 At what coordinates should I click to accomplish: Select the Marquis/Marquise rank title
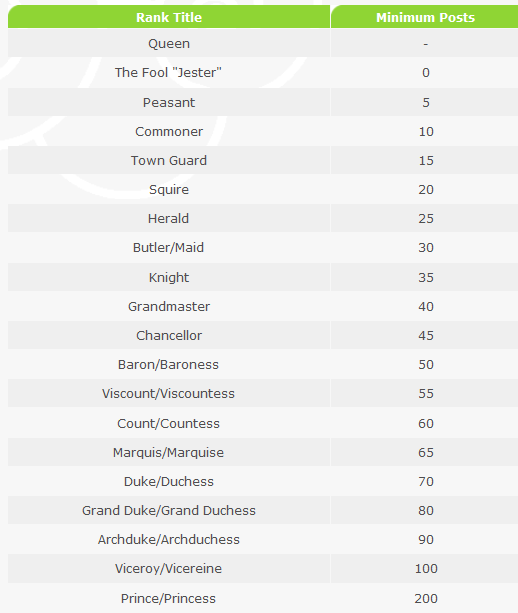click(168, 452)
